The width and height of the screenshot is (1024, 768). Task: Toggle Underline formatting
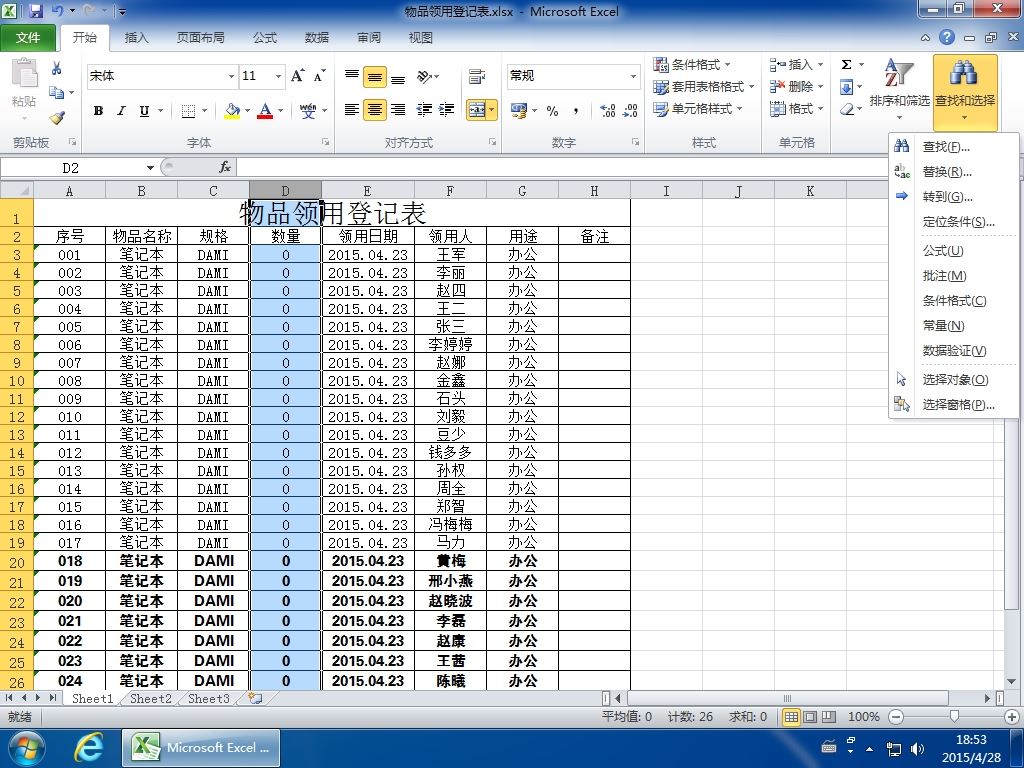[x=144, y=111]
